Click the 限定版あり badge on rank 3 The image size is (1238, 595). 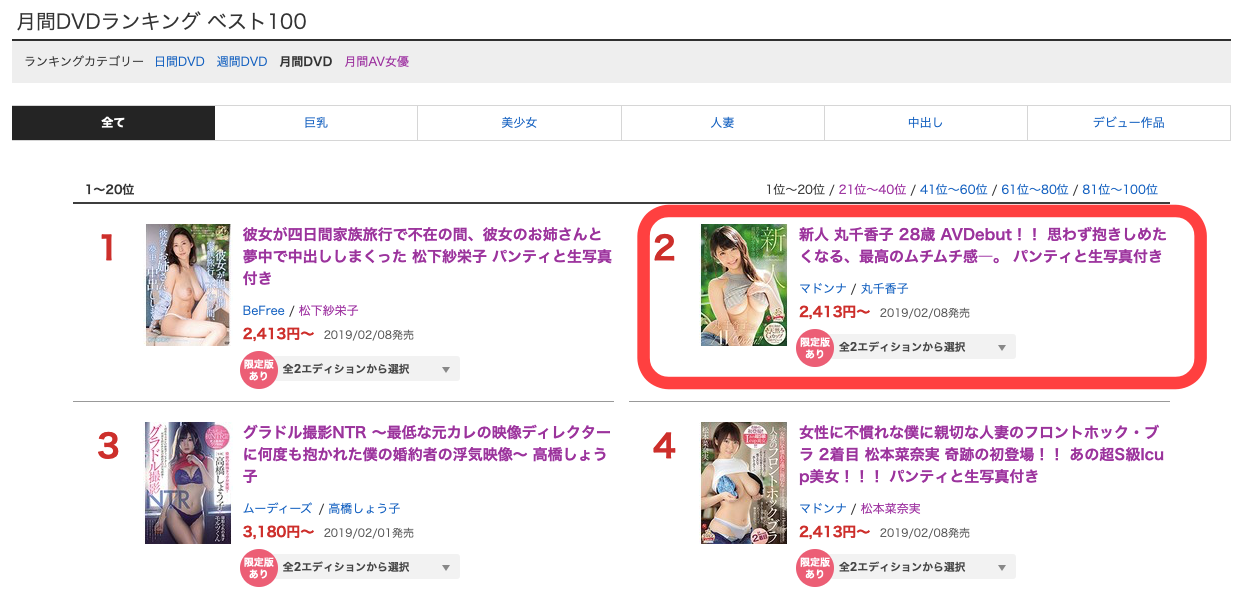pos(258,567)
